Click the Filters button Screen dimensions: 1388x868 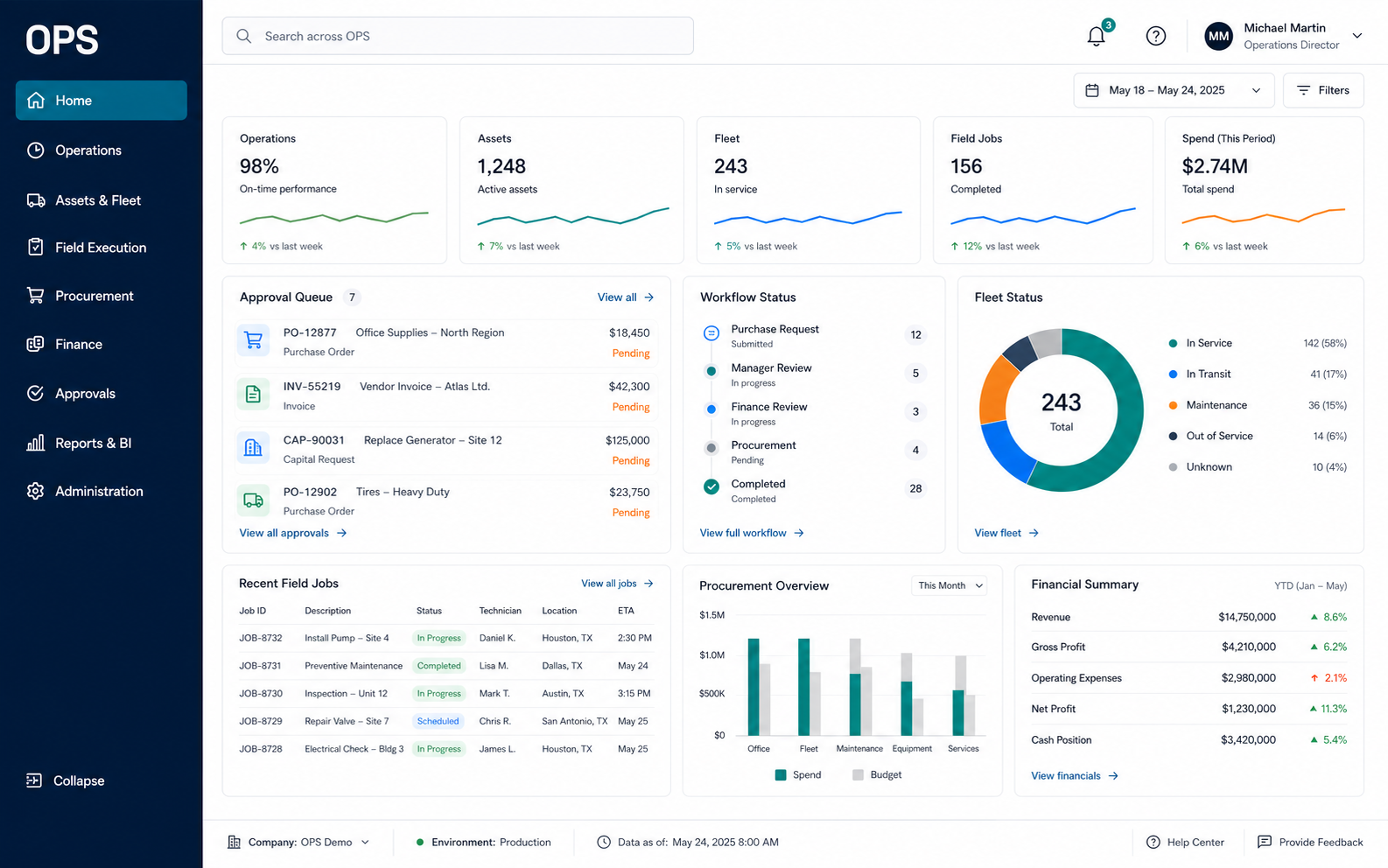(1323, 90)
